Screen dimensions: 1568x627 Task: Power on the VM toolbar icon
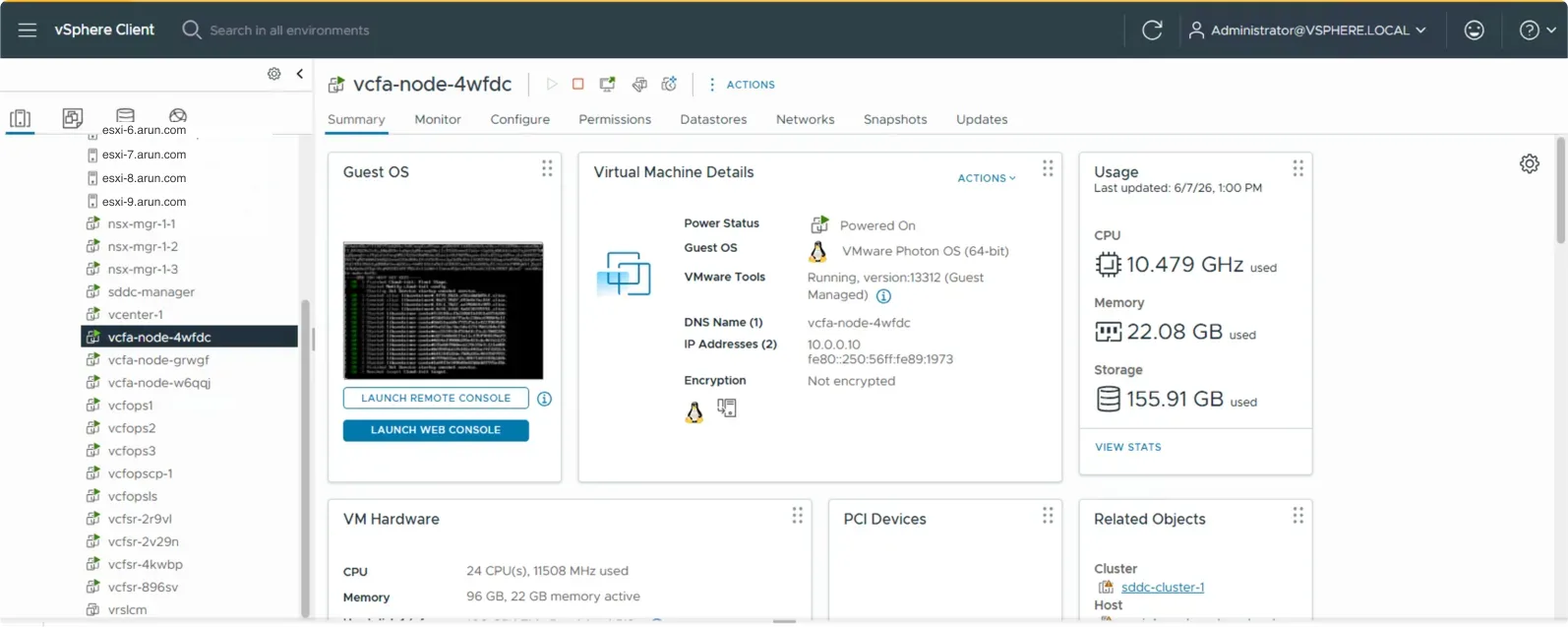click(x=552, y=85)
